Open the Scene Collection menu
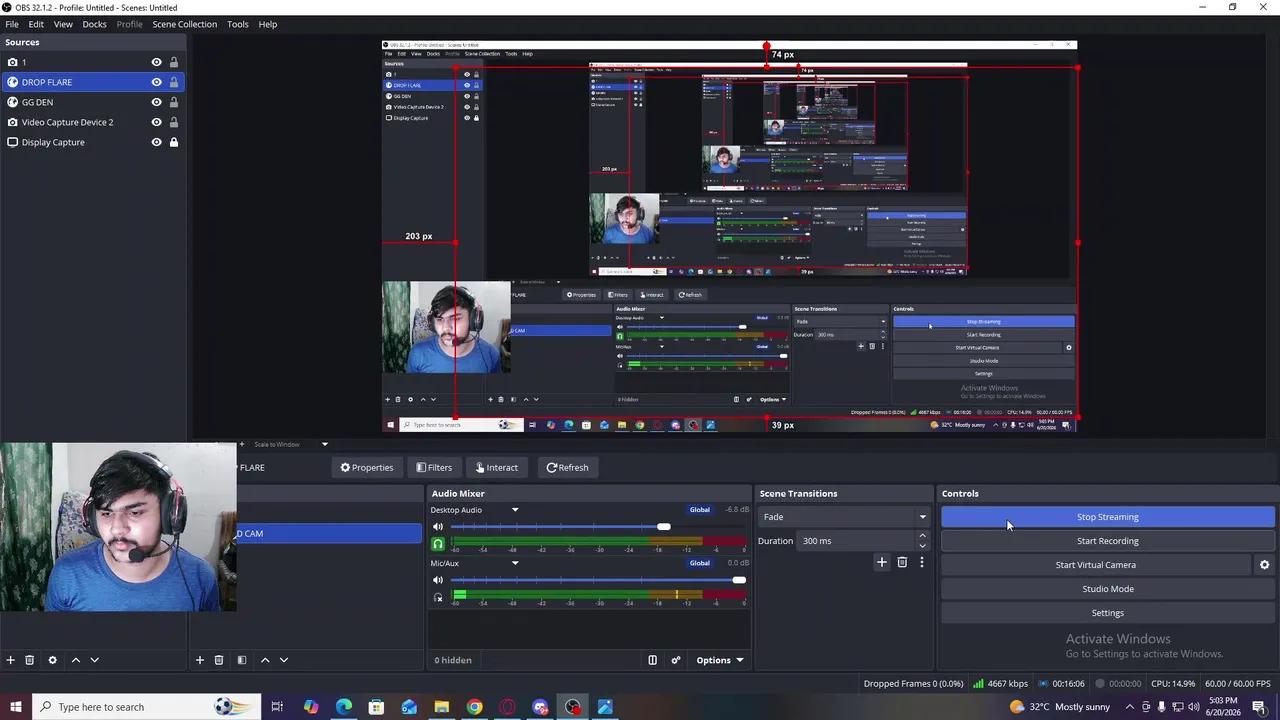1280x720 pixels. point(184,24)
